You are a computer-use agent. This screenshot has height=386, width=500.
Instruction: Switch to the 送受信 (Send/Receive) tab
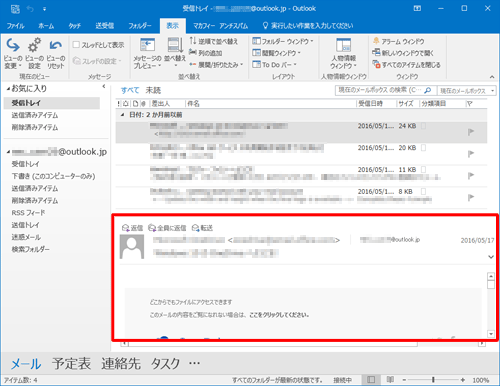point(105,26)
